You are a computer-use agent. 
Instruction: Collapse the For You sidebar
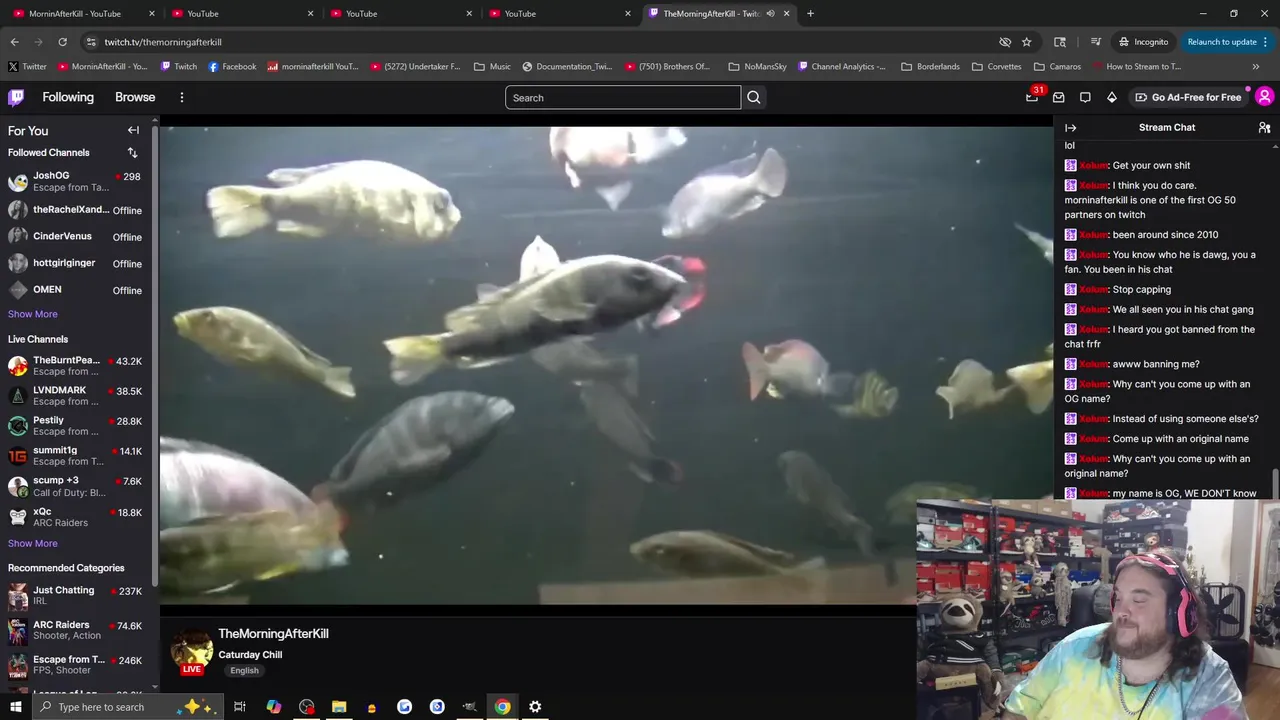(133, 130)
